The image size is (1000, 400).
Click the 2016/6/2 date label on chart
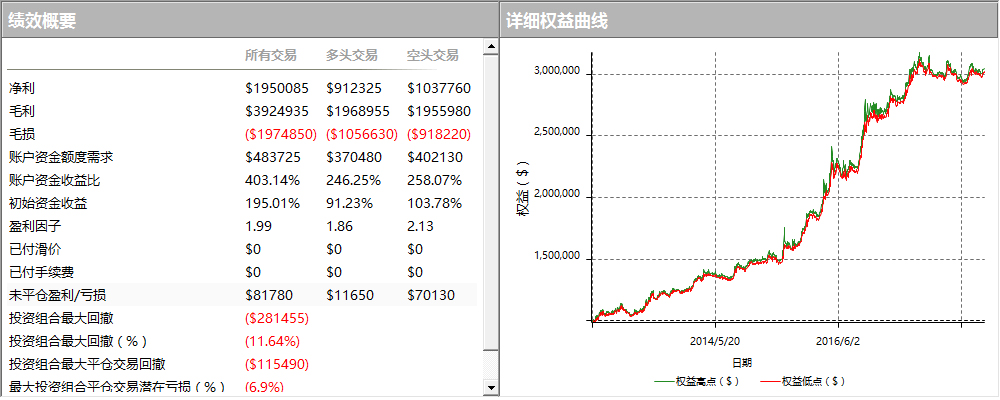(x=838, y=340)
